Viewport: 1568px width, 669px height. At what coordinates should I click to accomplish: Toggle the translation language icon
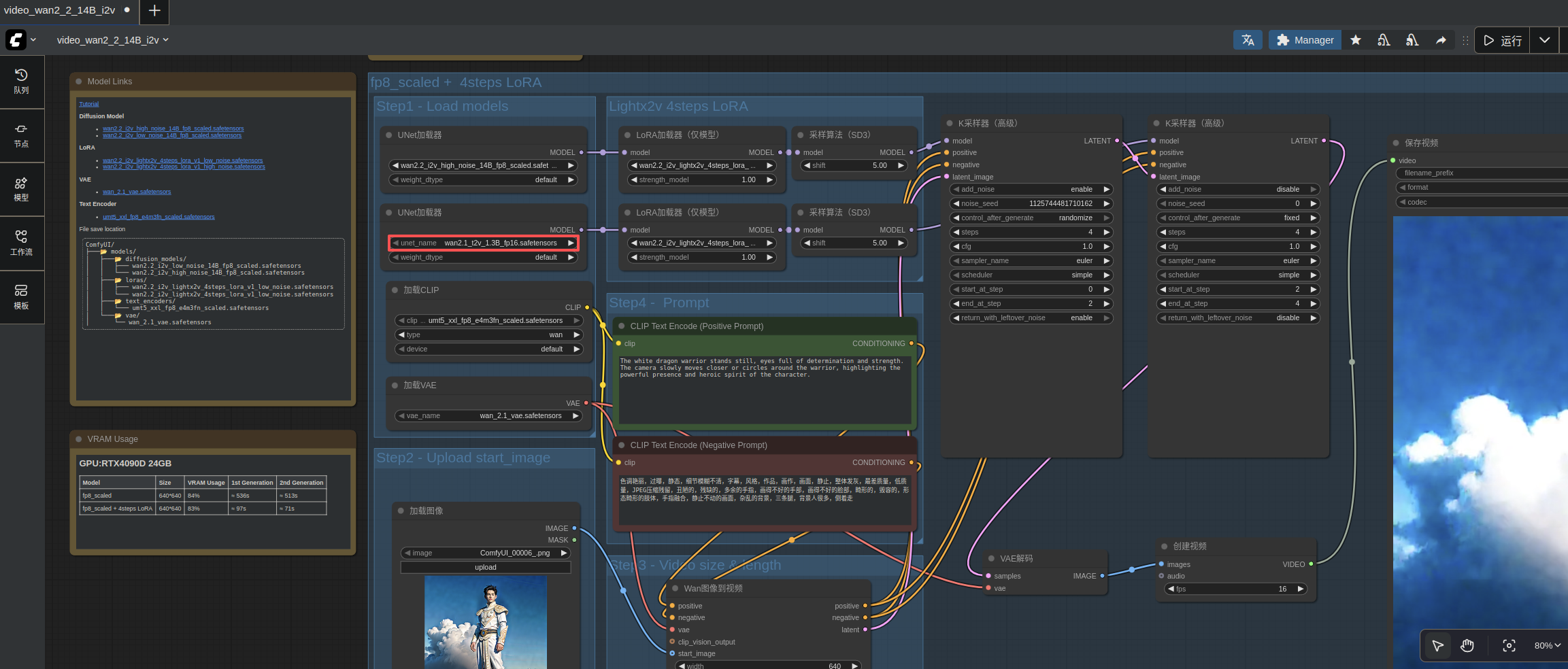click(1248, 40)
